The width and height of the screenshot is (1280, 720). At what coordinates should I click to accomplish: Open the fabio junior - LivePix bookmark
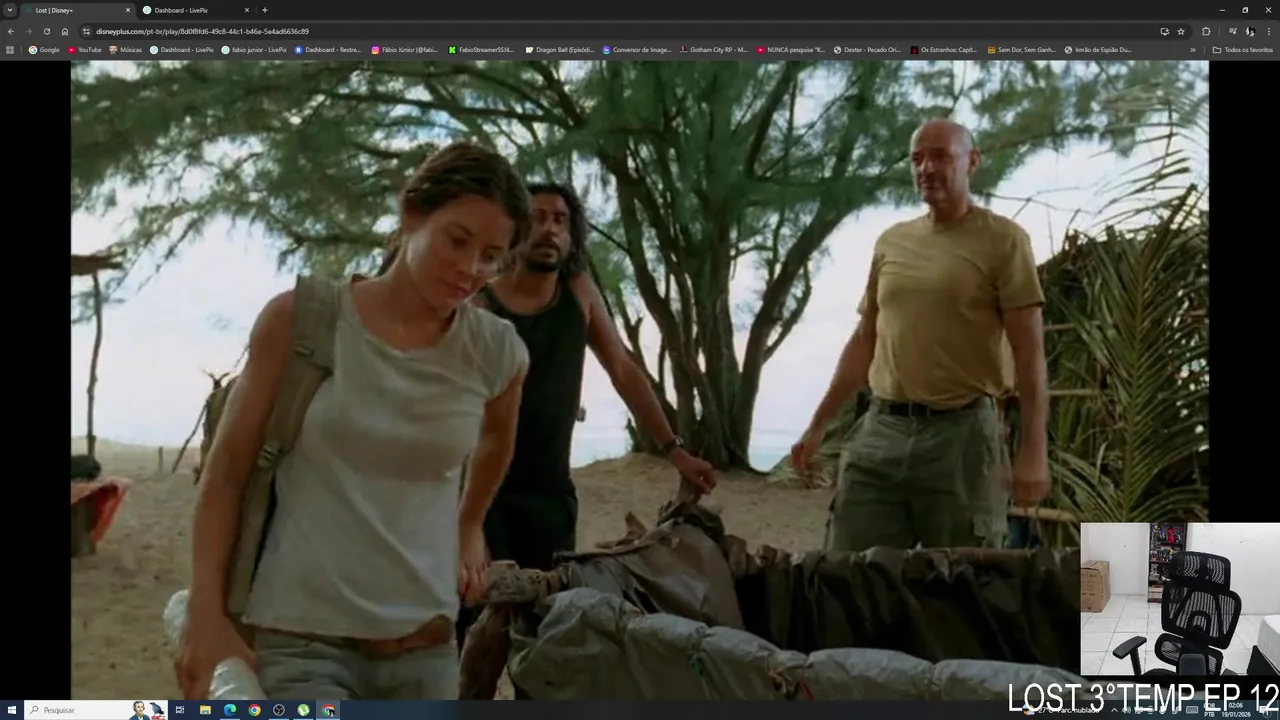254,49
